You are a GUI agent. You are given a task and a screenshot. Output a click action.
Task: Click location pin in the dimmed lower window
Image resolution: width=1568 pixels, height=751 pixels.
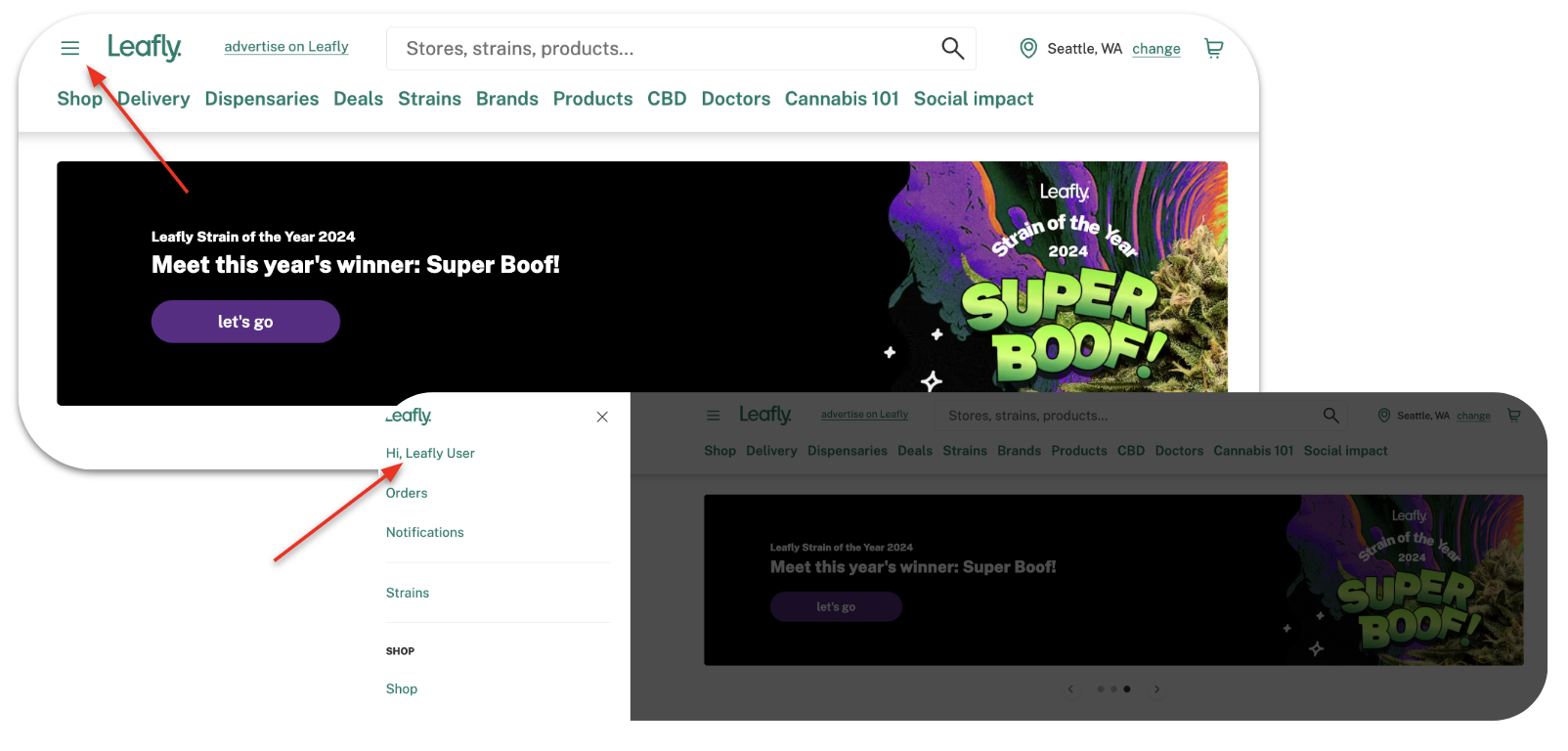[x=1384, y=416]
